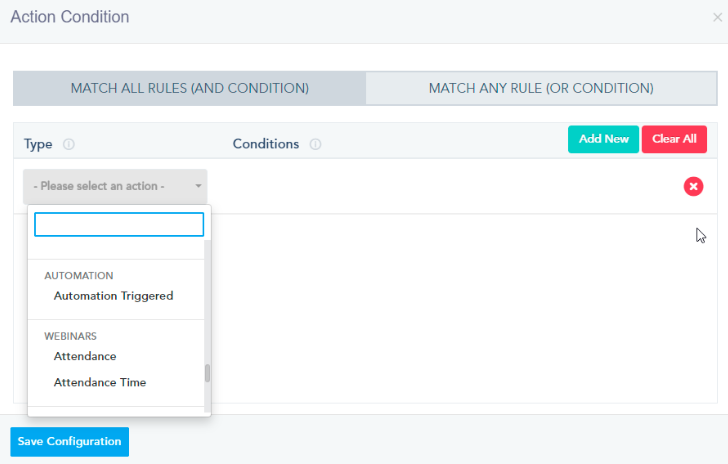Pick Attendance Time from the action list

point(100,382)
